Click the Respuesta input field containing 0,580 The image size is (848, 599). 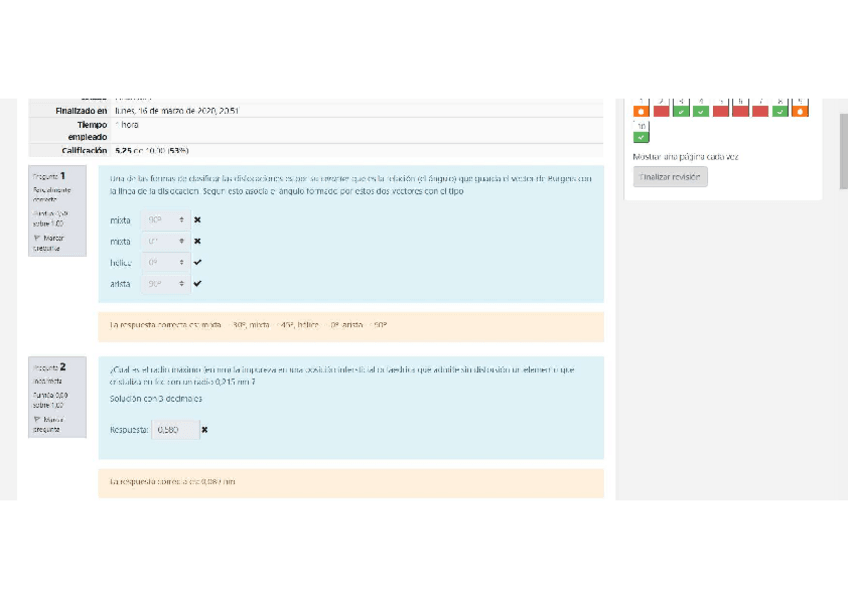coord(175,430)
